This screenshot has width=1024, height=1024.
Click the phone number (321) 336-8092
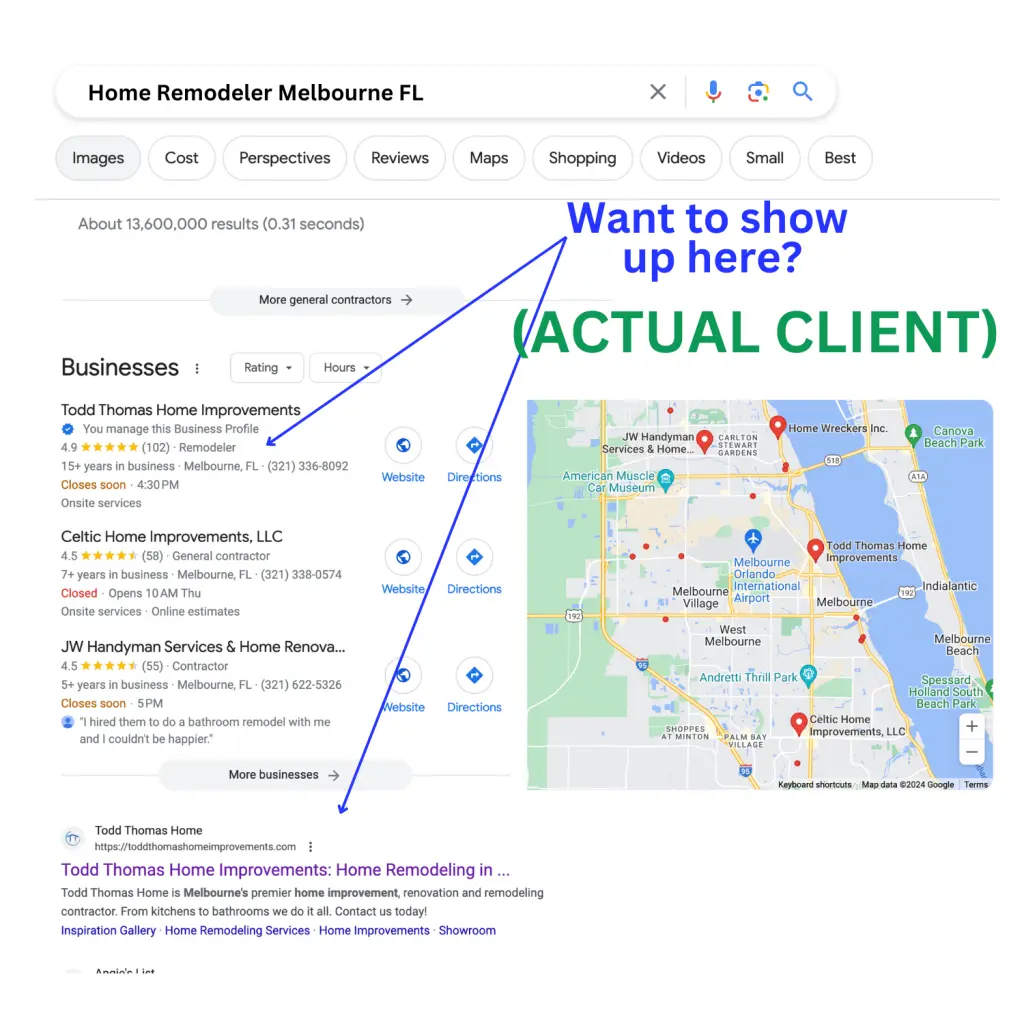click(x=308, y=466)
